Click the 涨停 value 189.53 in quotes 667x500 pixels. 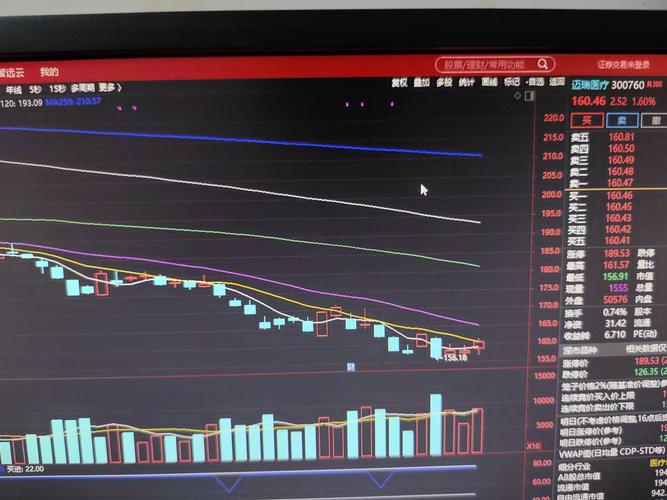[x=617, y=254]
